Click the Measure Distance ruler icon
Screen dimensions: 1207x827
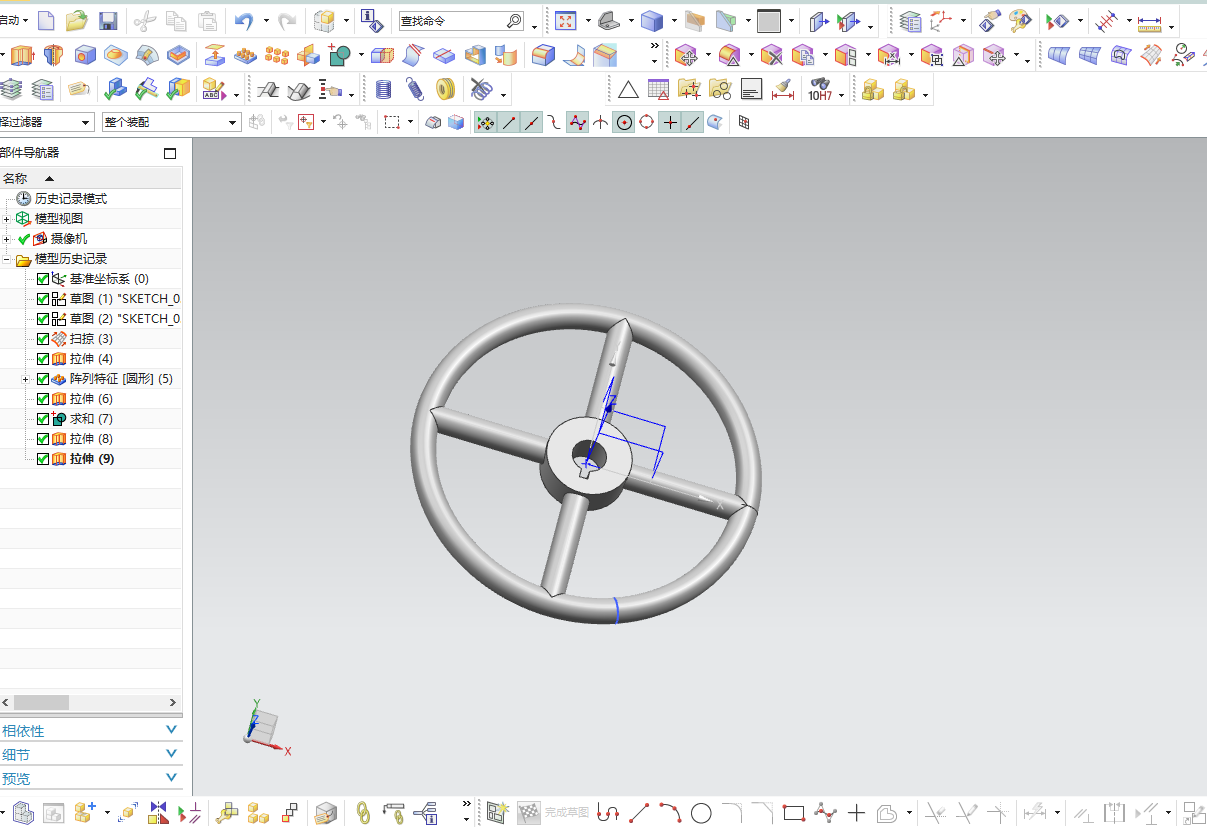(1150, 20)
